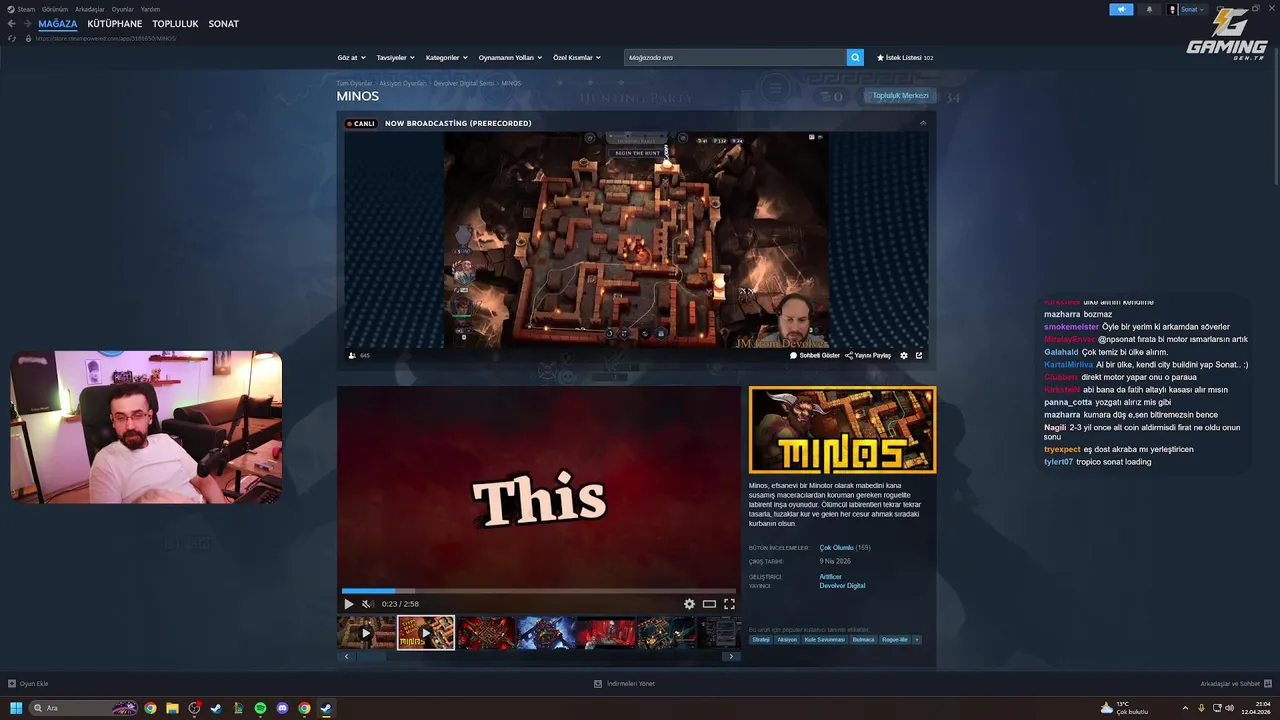Open Spotify from the taskbar

tap(260, 708)
